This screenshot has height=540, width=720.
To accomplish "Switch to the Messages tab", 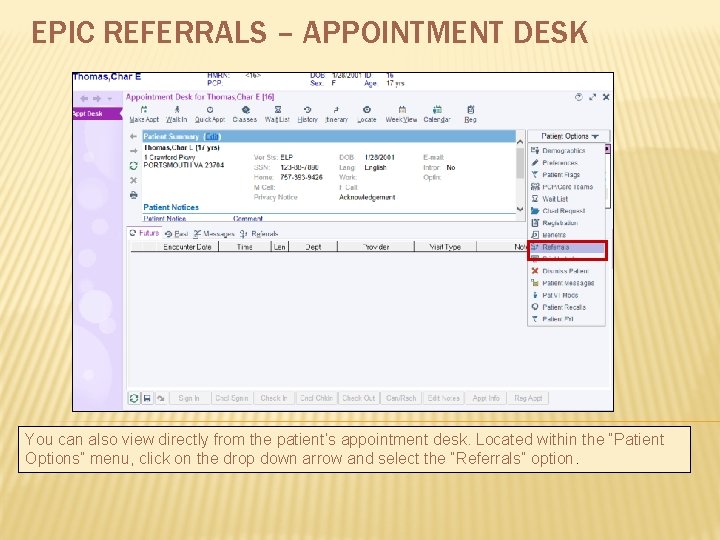I will coord(214,234).
